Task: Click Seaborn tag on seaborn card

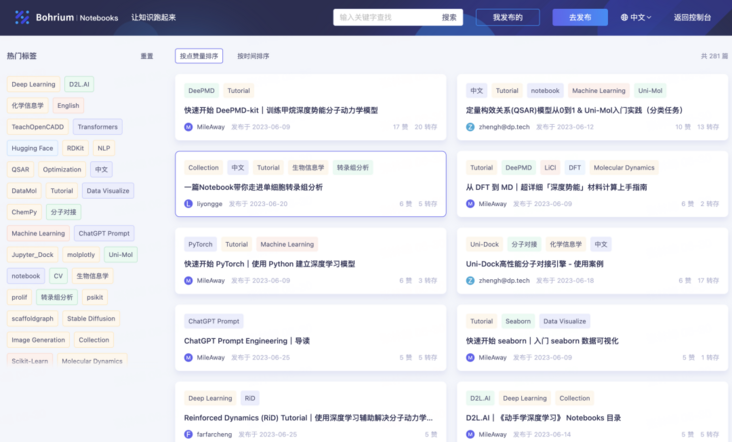Action: click(x=518, y=322)
